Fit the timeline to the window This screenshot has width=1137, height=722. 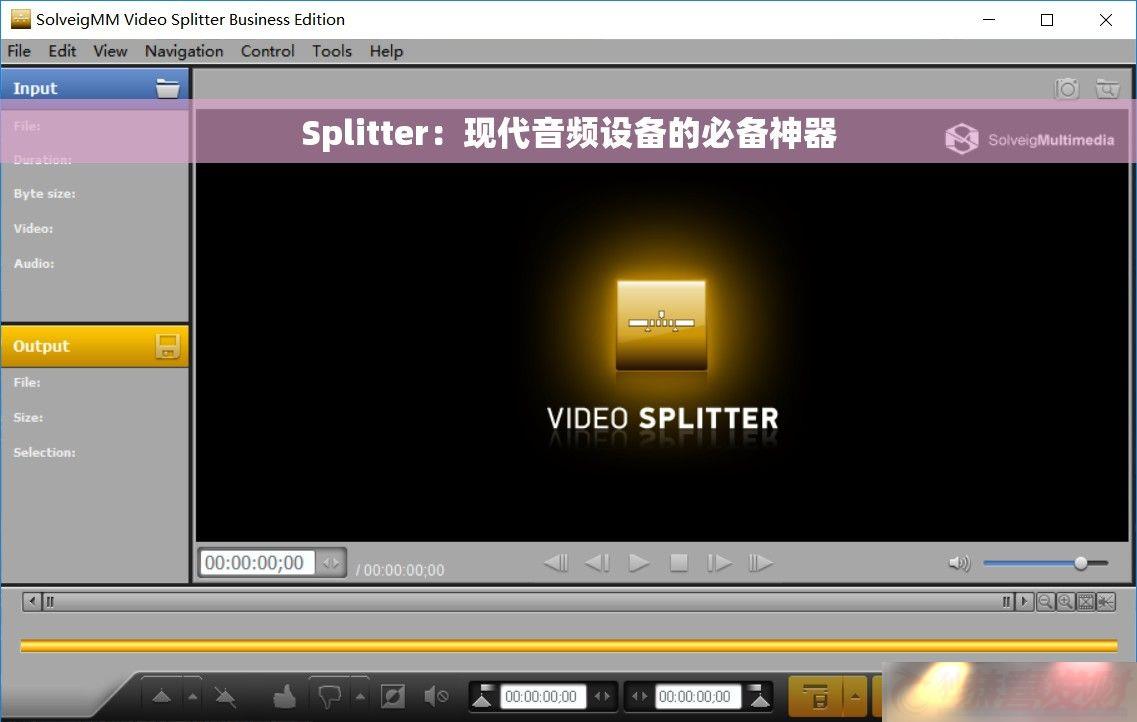click(1086, 601)
